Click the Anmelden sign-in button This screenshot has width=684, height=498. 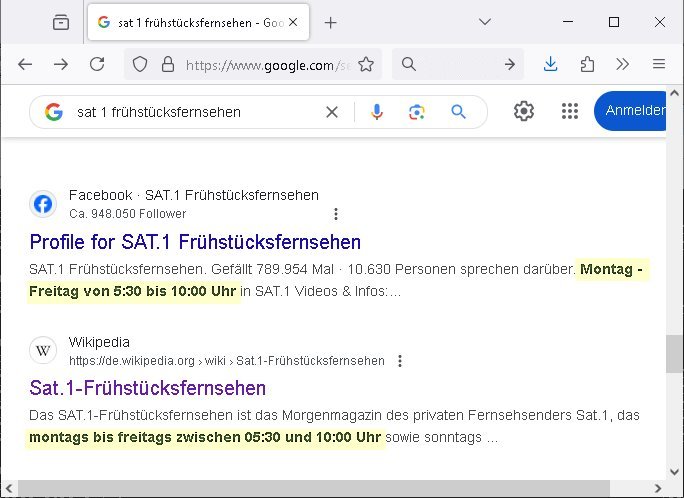coord(635,111)
